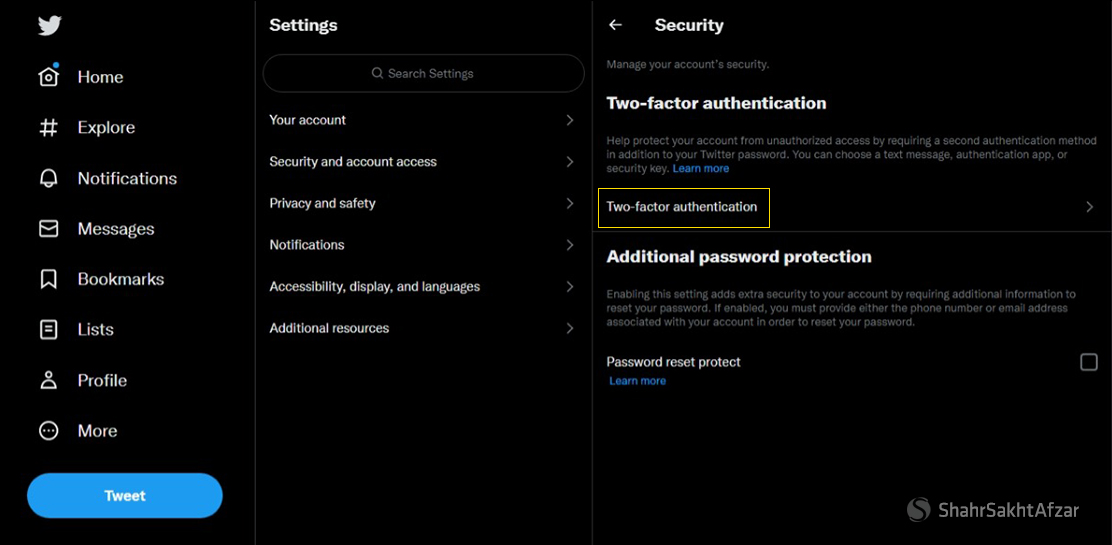This screenshot has width=1112, height=545.
Task: Click the Messages envelope icon
Action: point(49,229)
